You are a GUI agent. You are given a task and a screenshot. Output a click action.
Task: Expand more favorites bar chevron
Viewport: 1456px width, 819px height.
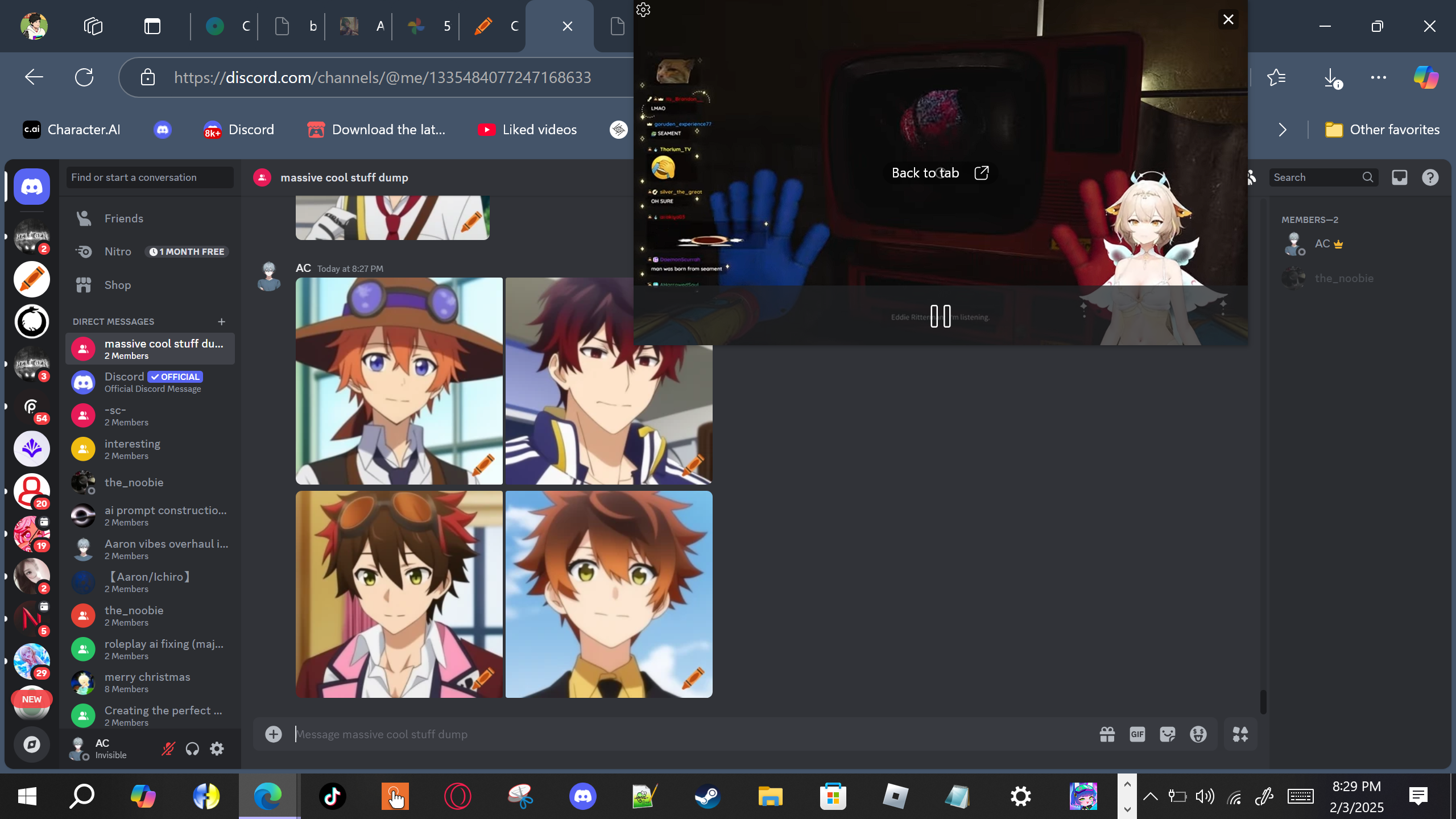(x=1283, y=130)
